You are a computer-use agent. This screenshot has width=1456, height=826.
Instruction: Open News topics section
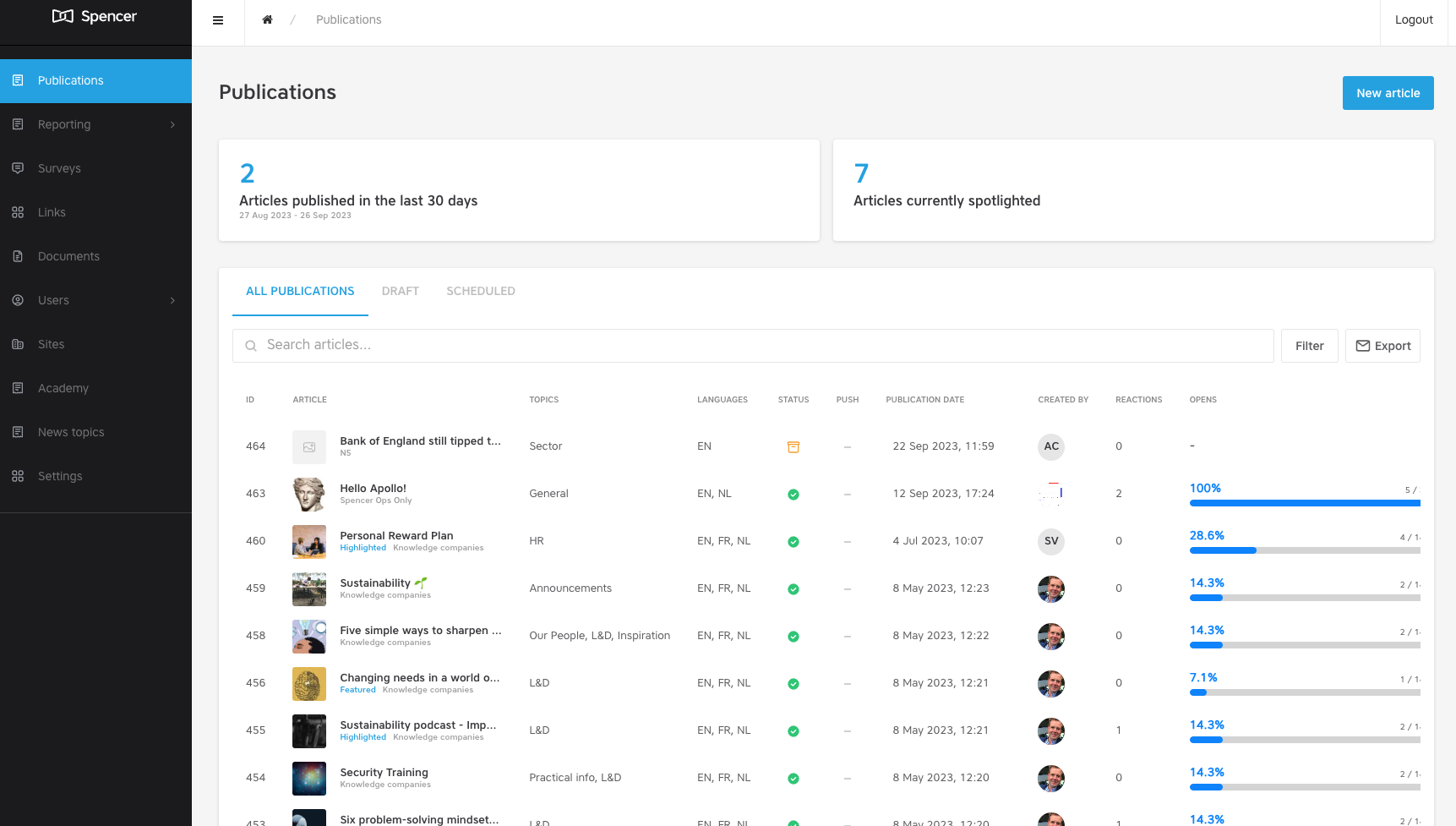pyautogui.click(x=95, y=432)
